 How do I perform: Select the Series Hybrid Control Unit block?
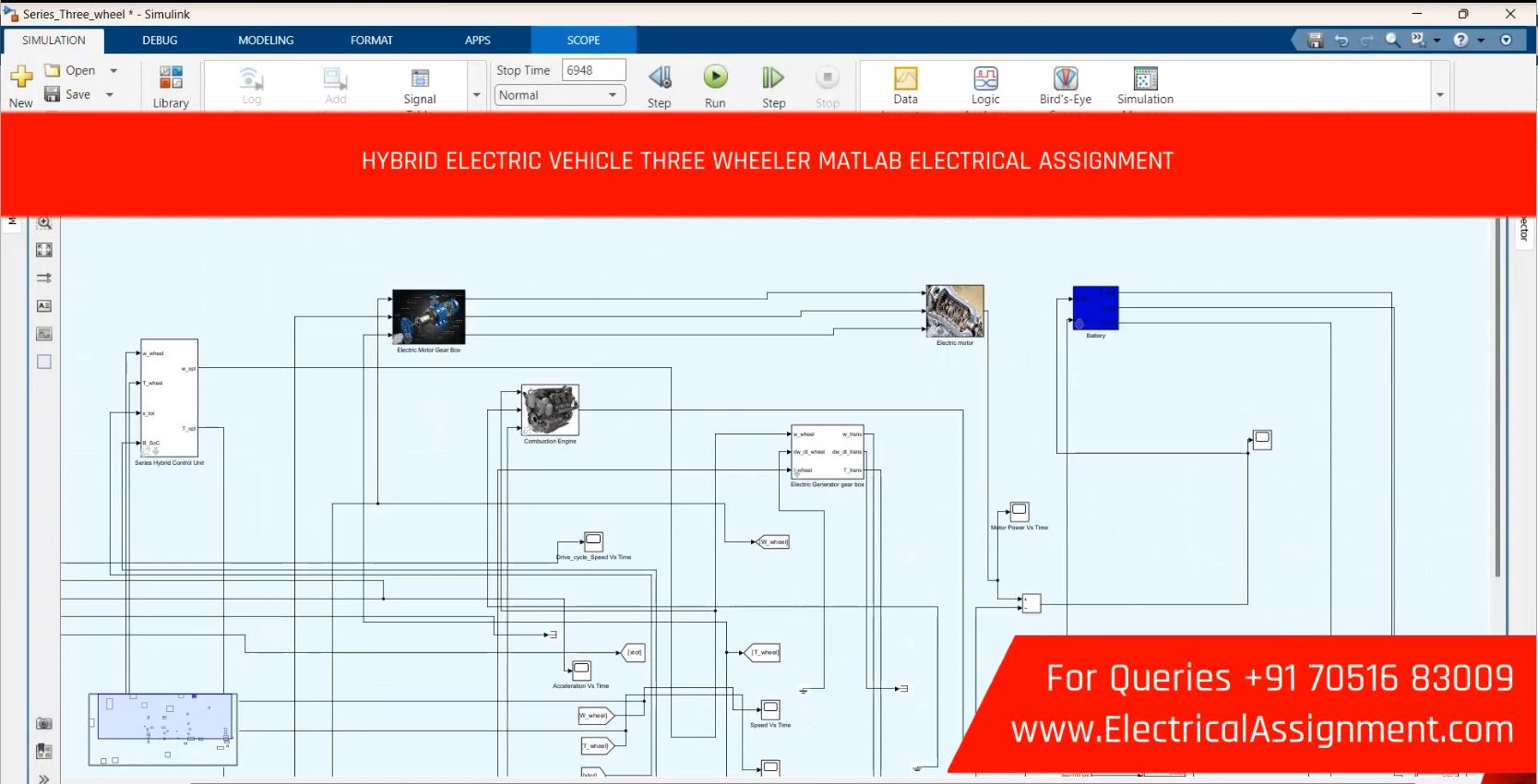[x=169, y=398]
